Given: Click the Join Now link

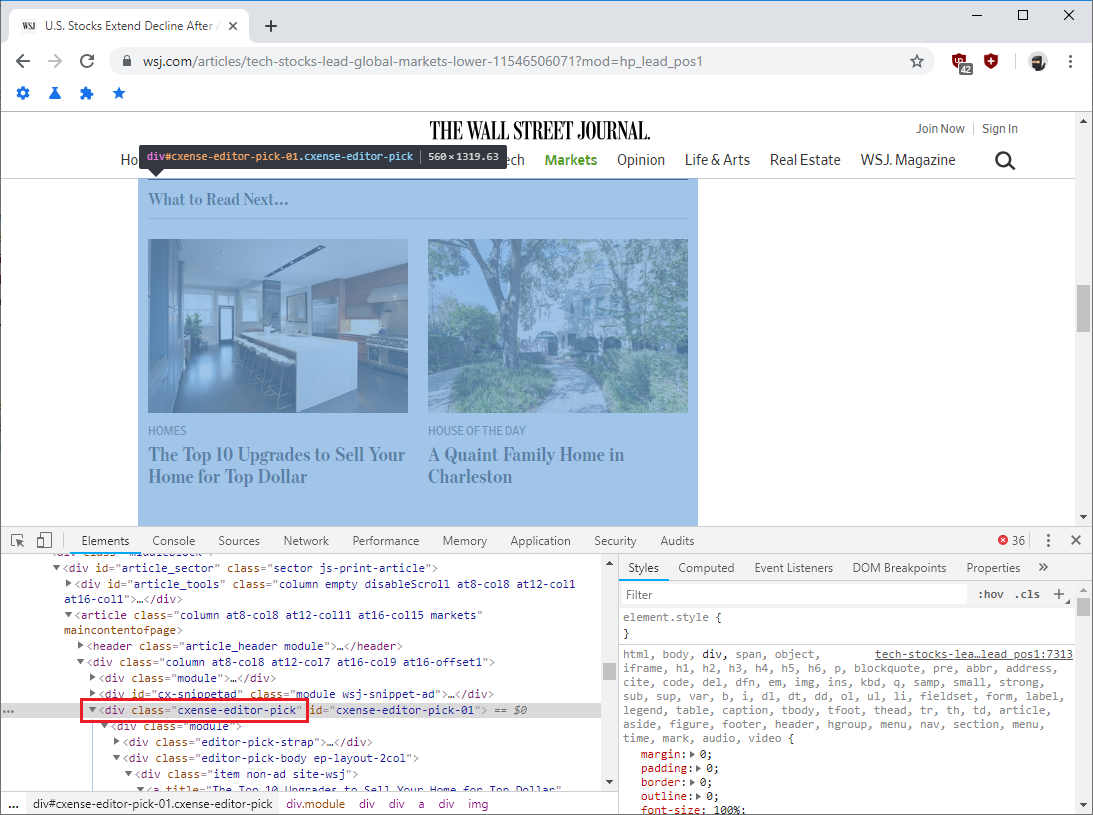Looking at the screenshot, I should pyautogui.click(x=940, y=129).
